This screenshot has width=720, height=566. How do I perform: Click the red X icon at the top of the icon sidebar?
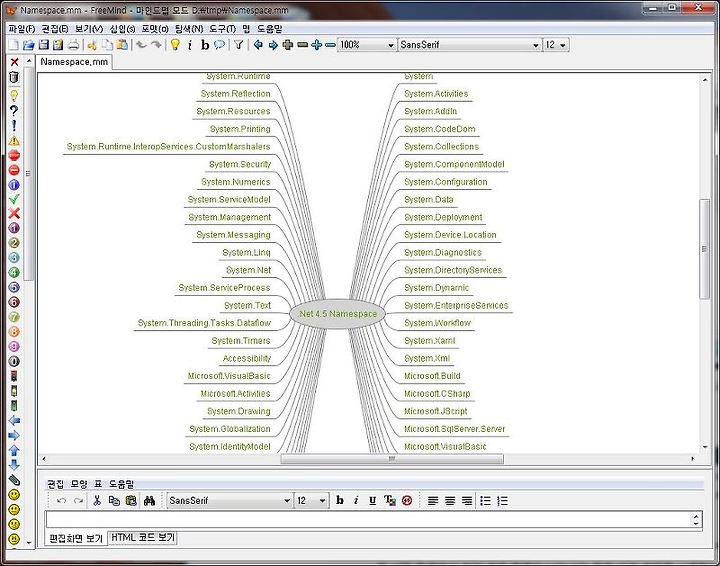coord(14,62)
